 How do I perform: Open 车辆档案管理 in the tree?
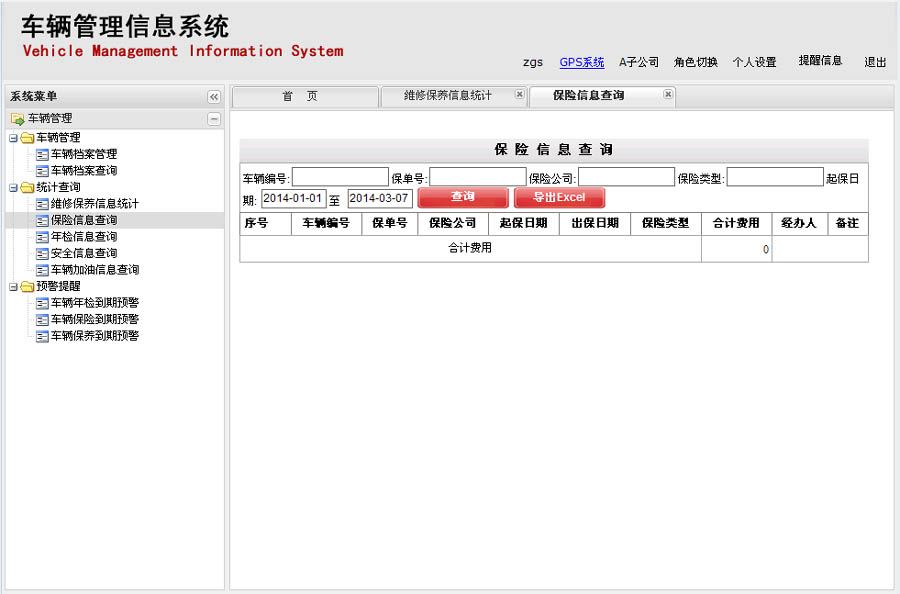click(x=83, y=154)
